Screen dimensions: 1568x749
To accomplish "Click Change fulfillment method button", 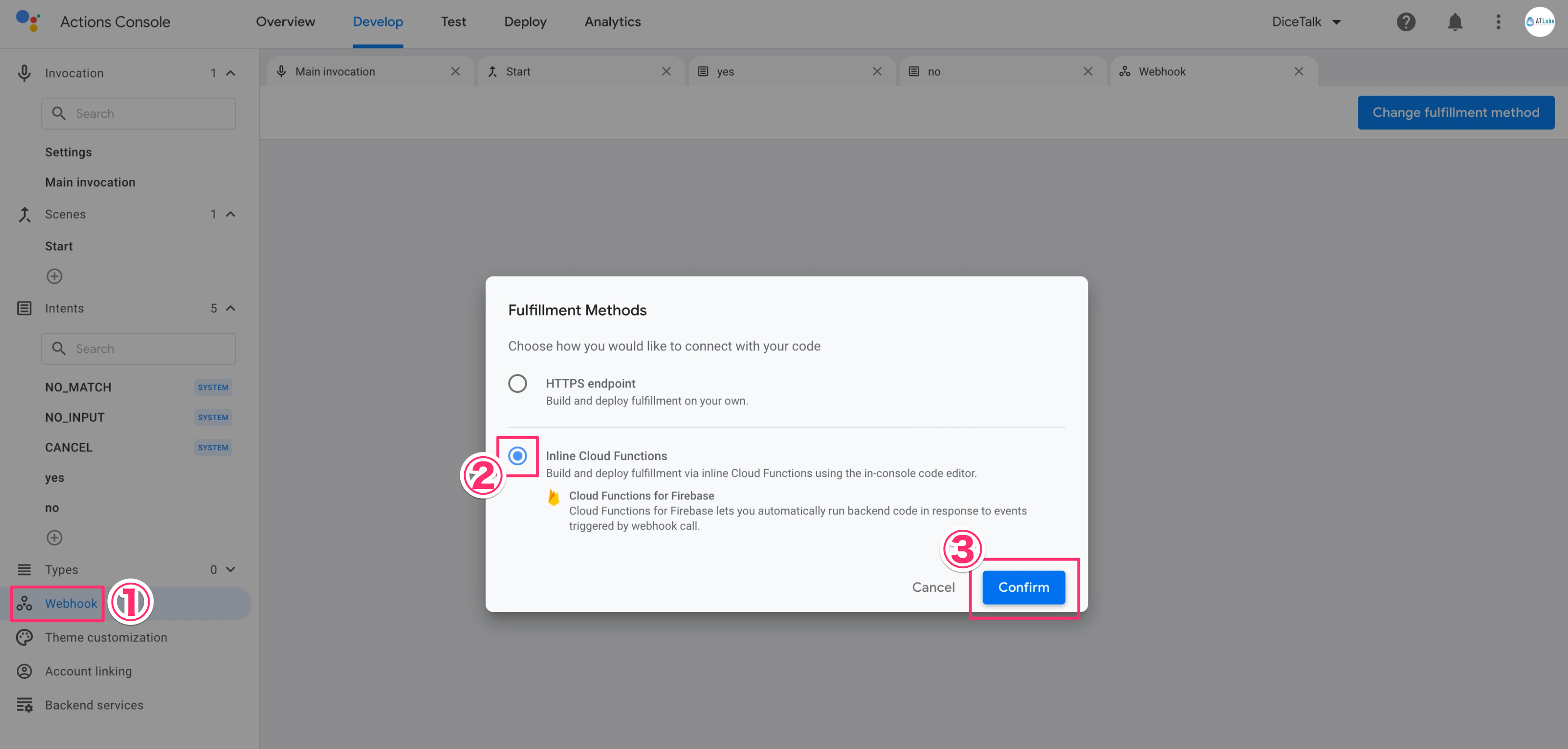I will pyautogui.click(x=1455, y=112).
